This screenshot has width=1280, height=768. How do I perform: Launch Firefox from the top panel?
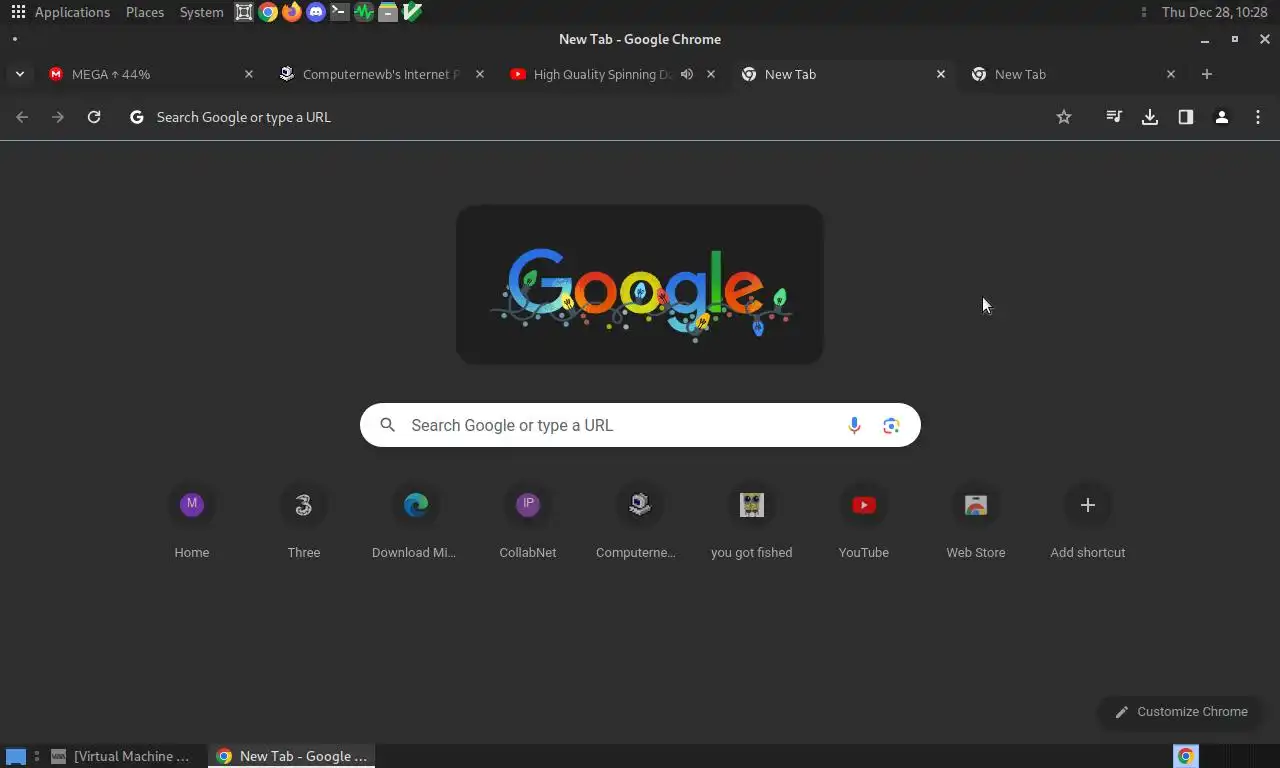click(x=292, y=12)
